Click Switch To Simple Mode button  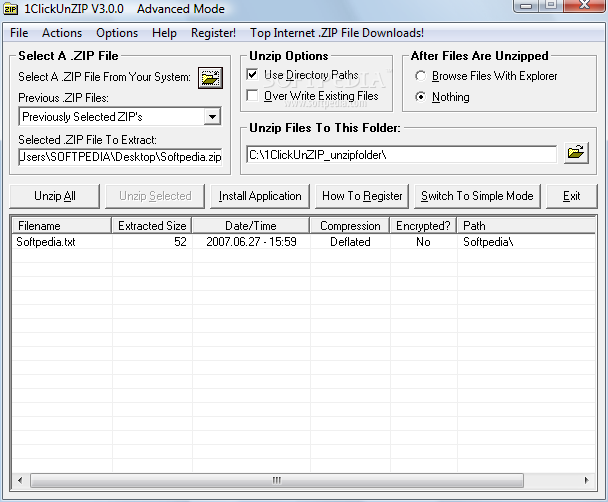tap(477, 196)
